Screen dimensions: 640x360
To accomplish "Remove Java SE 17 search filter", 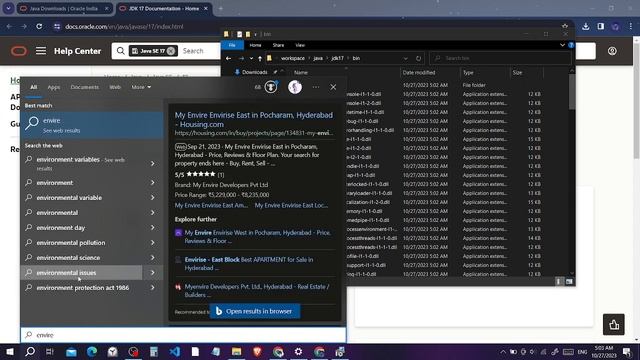I will pos(171,51).
